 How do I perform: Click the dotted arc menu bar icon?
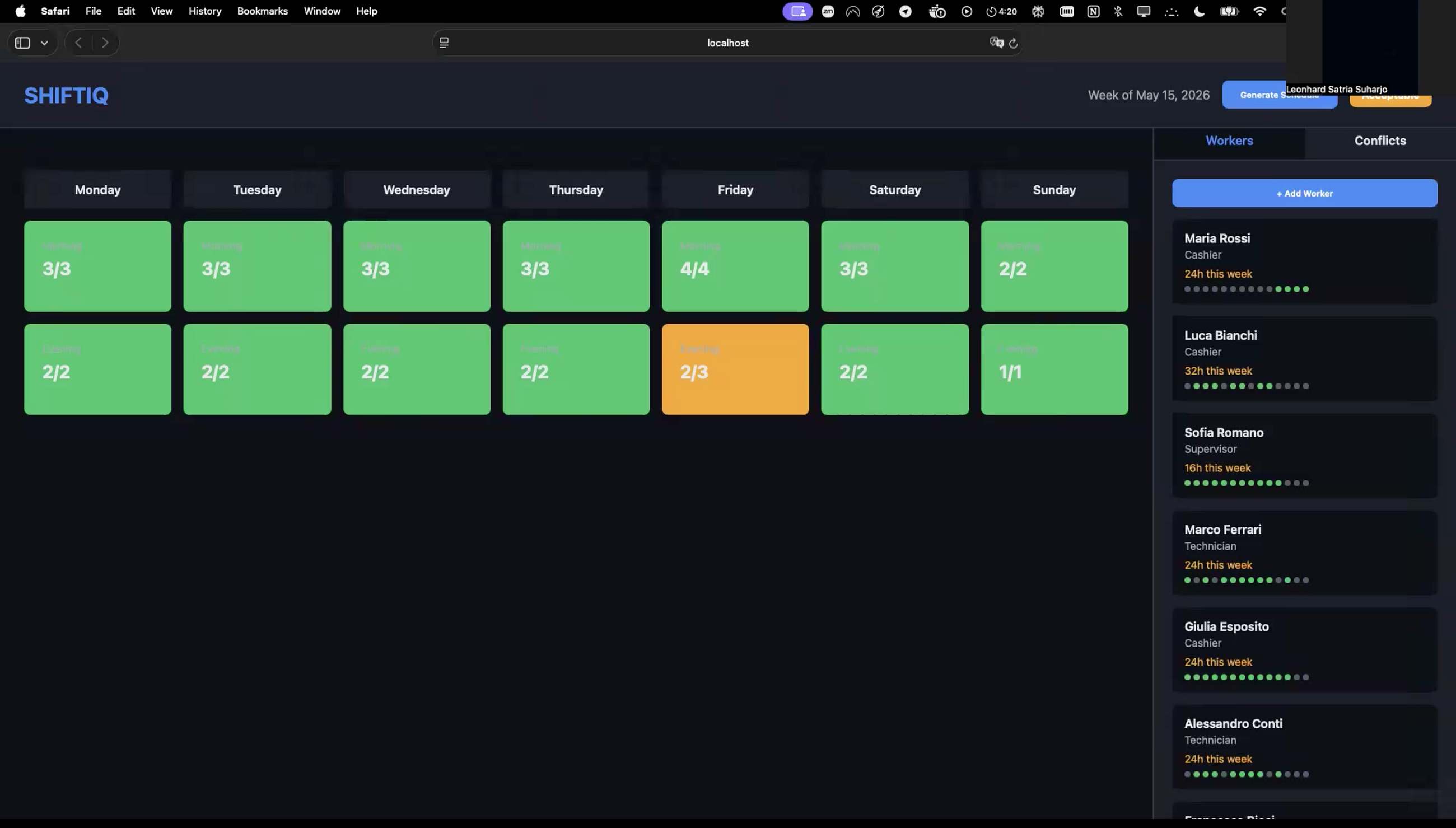click(1171, 11)
